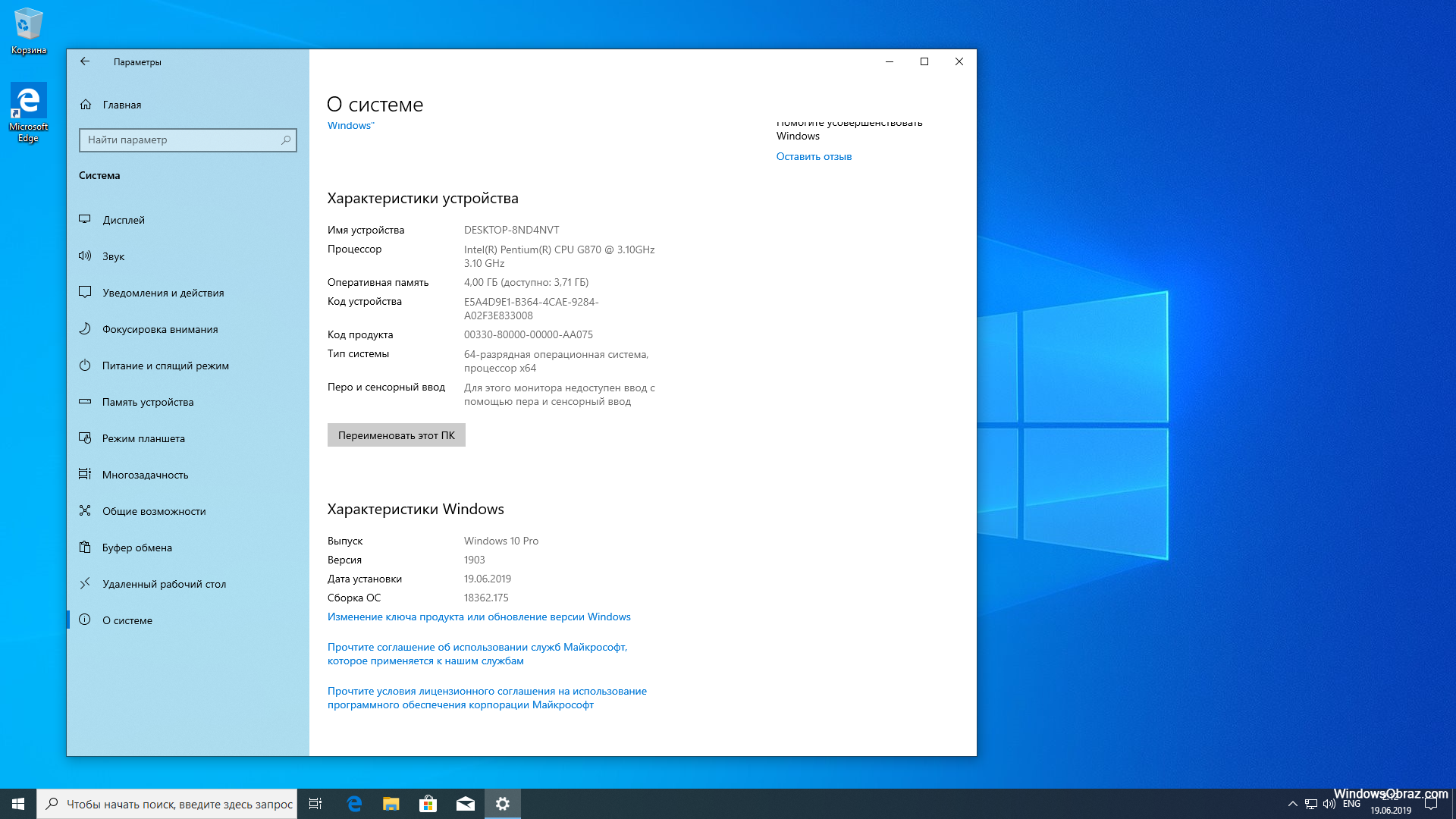Show hidden tray icons chevron
This screenshot has height=819, width=1456.
pos(1293,804)
